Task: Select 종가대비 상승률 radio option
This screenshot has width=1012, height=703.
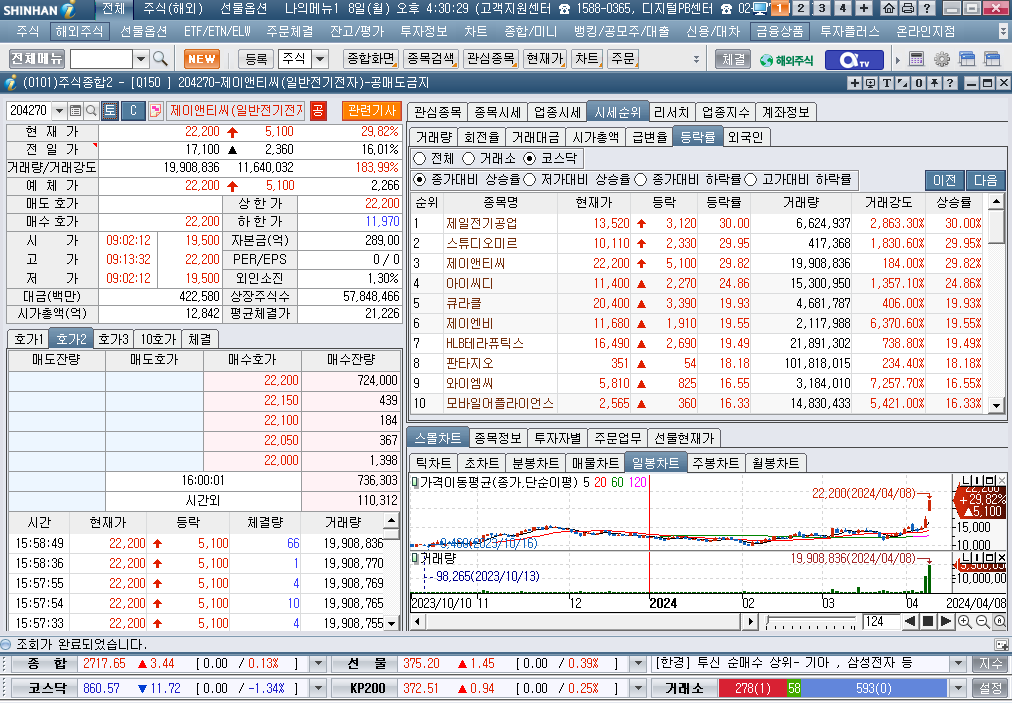Action: click(420, 179)
